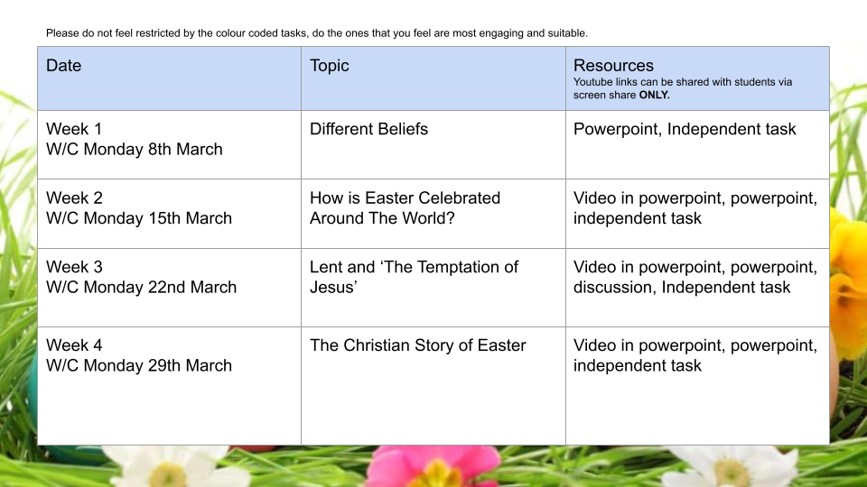The width and height of the screenshot is (867, 487).
Task: Click the 'Different Beliefs' topic cell
Action: click(434, 145)
